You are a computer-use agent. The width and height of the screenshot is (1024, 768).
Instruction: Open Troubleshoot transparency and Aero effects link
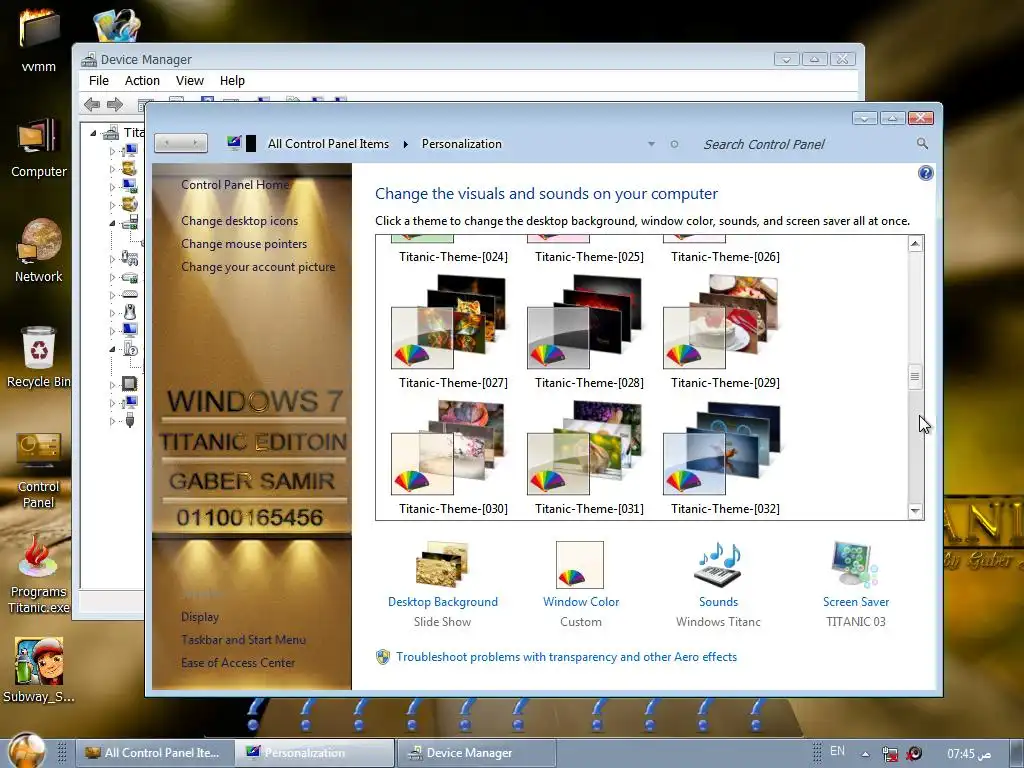coord(566,657)
